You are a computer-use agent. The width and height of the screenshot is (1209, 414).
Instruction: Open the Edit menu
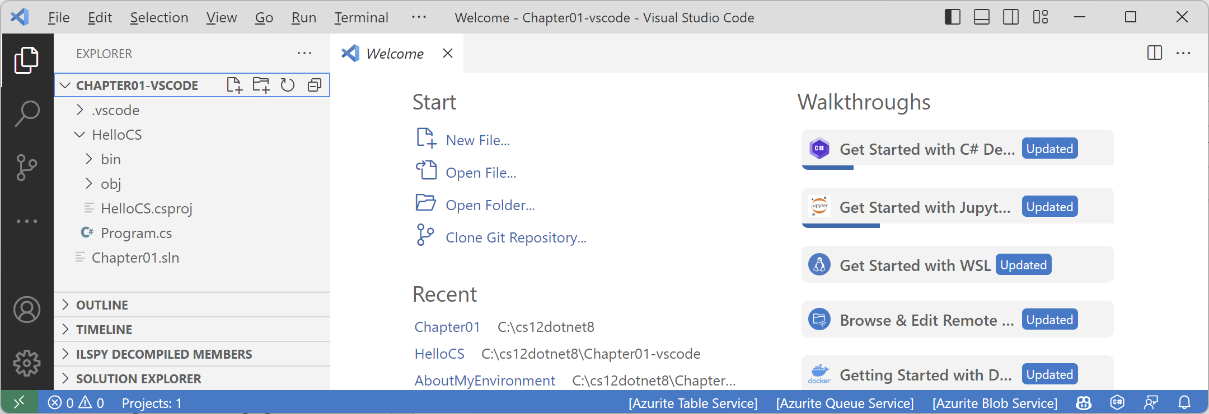click(x=100, y=17)
